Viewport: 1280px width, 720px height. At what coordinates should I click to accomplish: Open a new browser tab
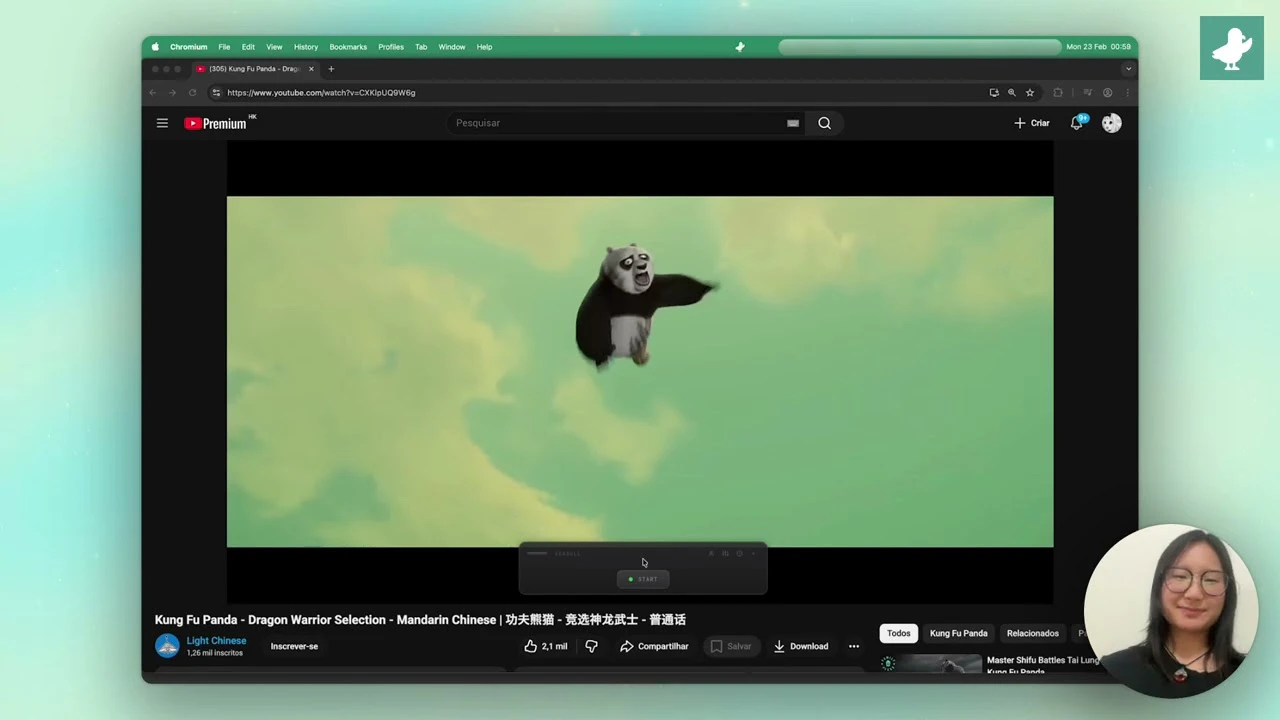[331, 69]
